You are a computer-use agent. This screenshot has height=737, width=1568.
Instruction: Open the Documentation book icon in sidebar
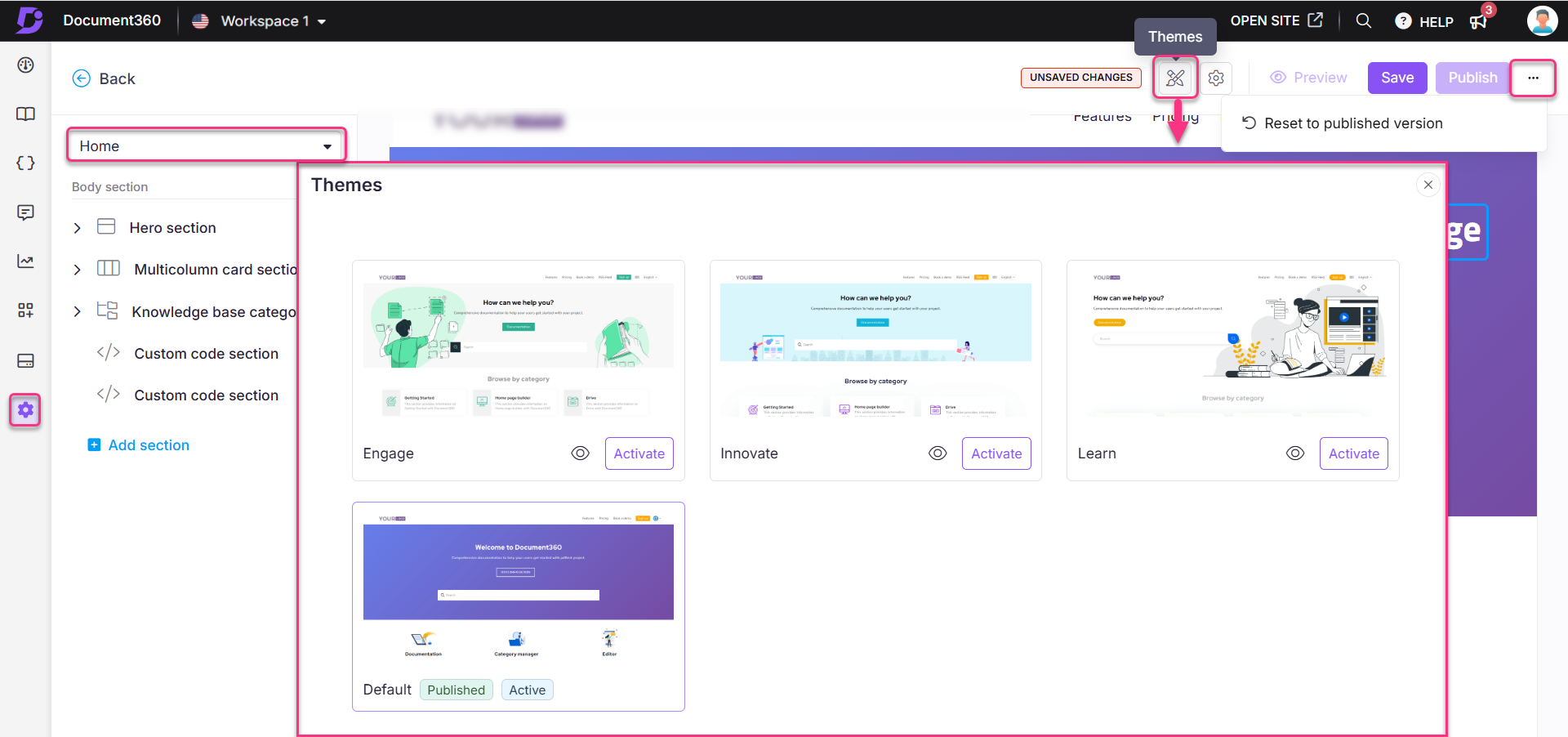point(25,114)
